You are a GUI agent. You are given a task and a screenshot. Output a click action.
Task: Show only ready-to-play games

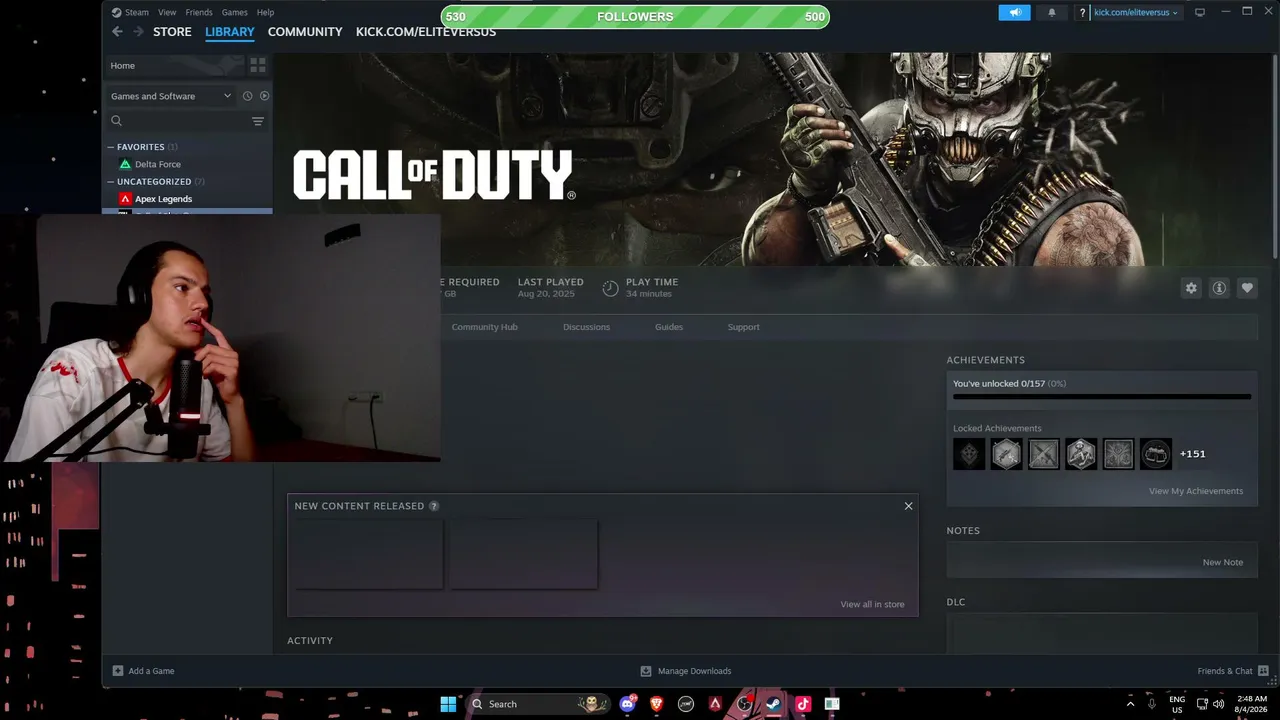[x=264, y=96]
